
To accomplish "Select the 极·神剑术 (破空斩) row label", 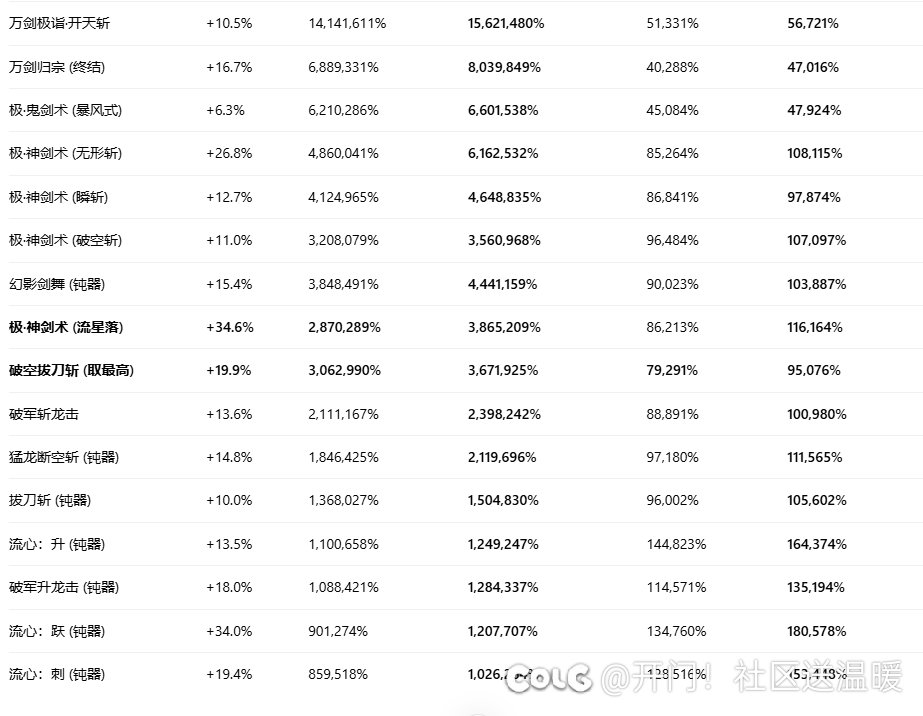I will click(x=65, y=240).
